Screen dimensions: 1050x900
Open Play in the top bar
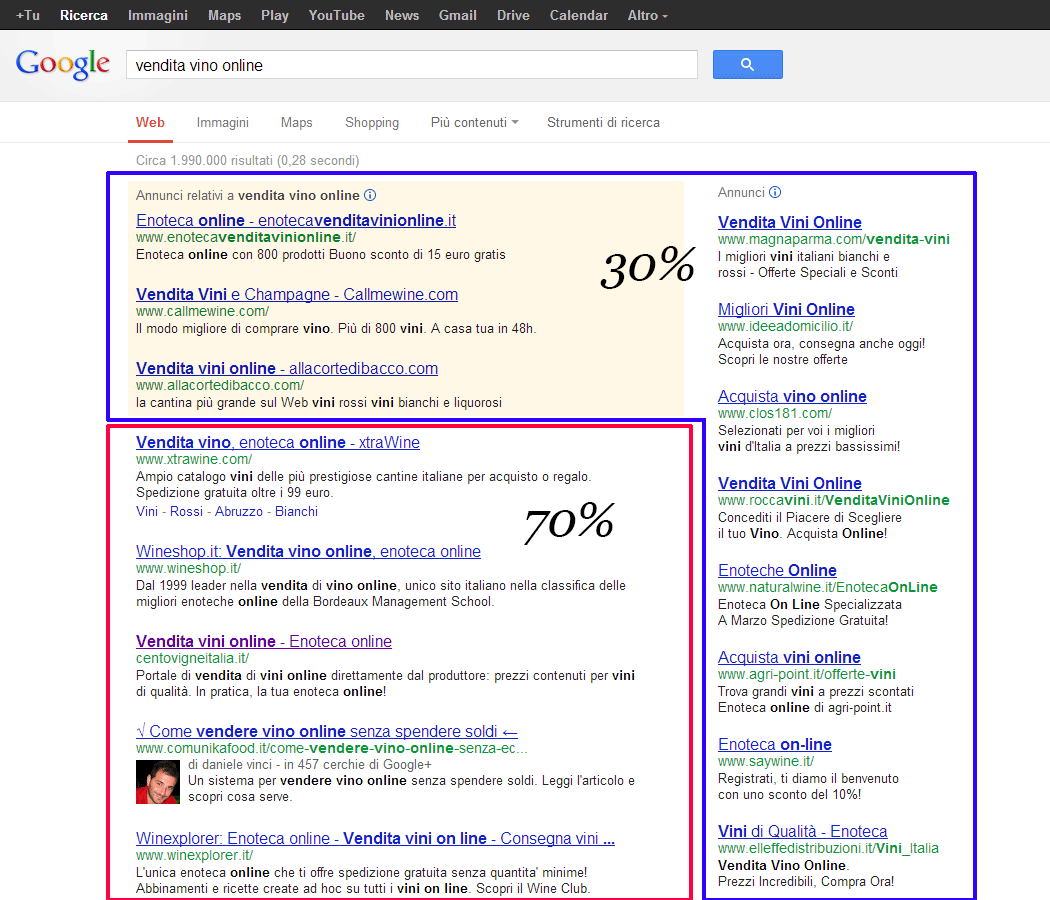point(275,15)
